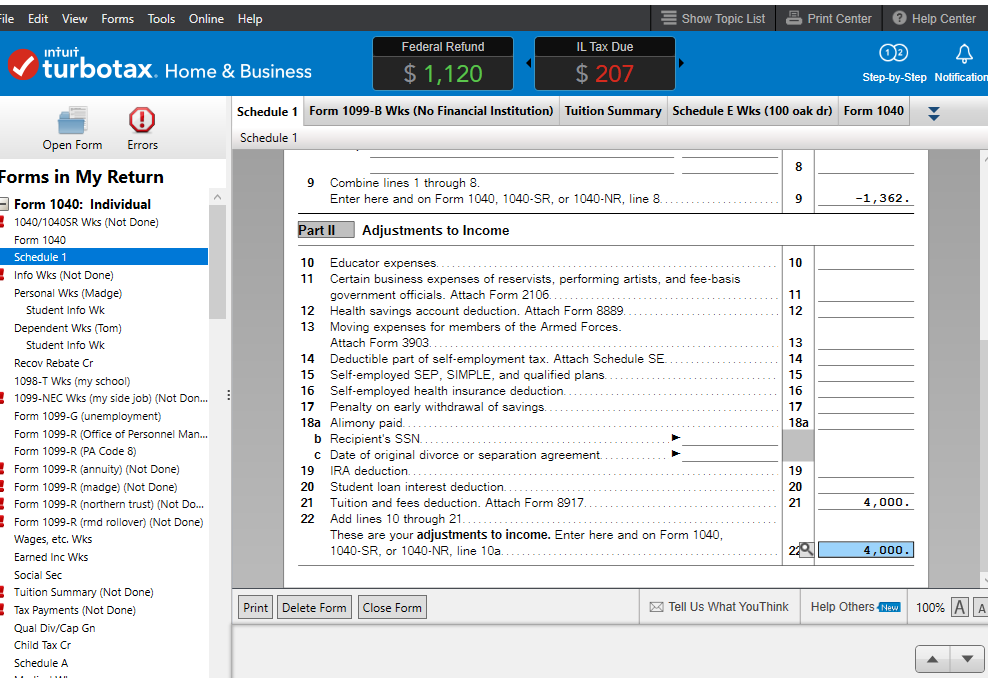The width and height of the screenshot is (988, 678).
Task: Switch to Schedule E Wks tab
Action: click(752, 111)
